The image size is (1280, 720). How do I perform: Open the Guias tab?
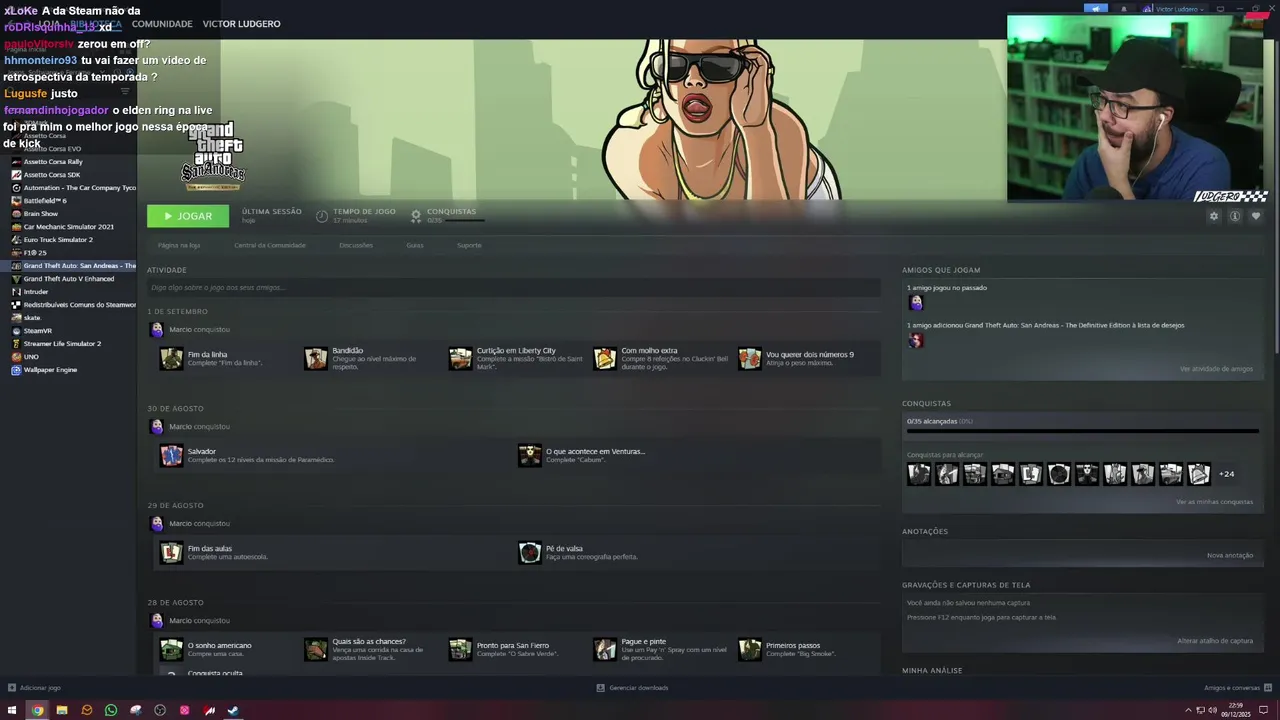415,245
